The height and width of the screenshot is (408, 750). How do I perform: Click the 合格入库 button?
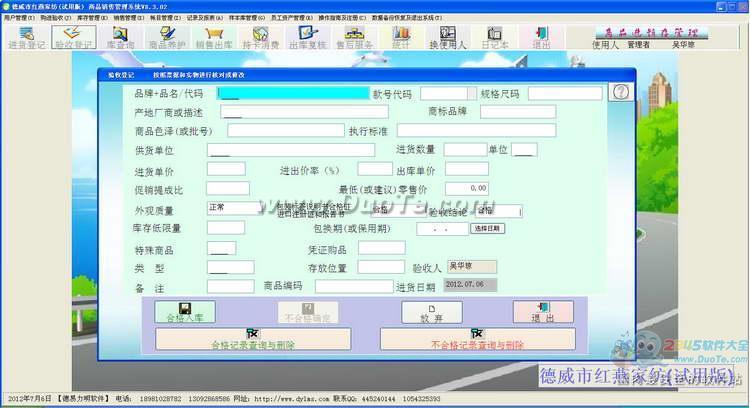(x=185, y=312)
